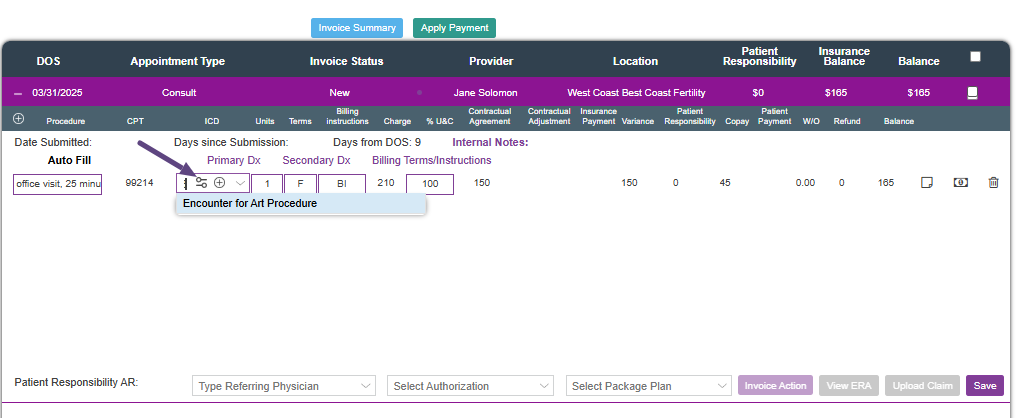Click the Invoice Summary button
The width and height of the screenshot is (1016, 418).
point(357,28)
